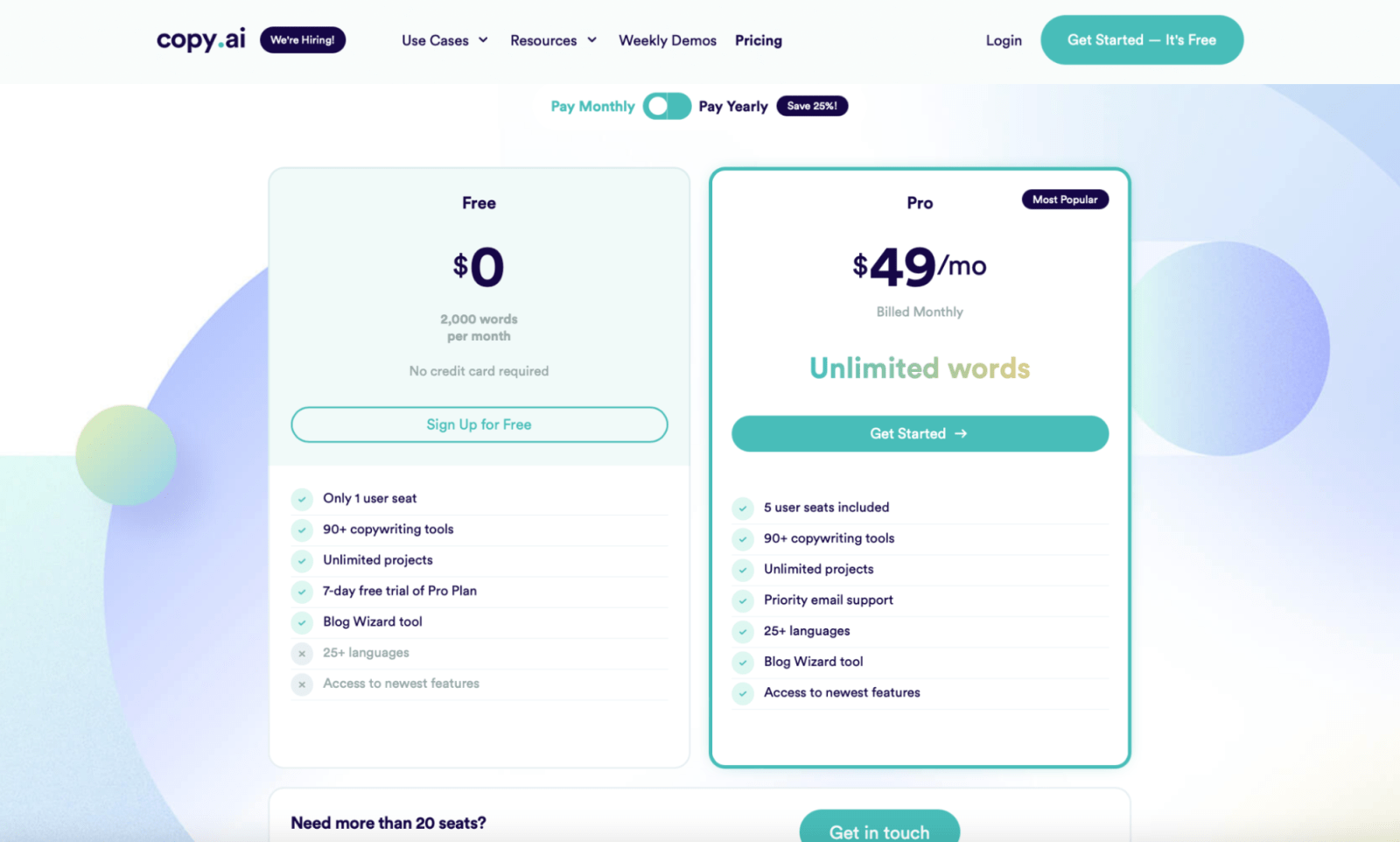The width and height of the screenshot is (1400, 842).
Task: Go to Weekly Demos
Action: pos(668,40)
